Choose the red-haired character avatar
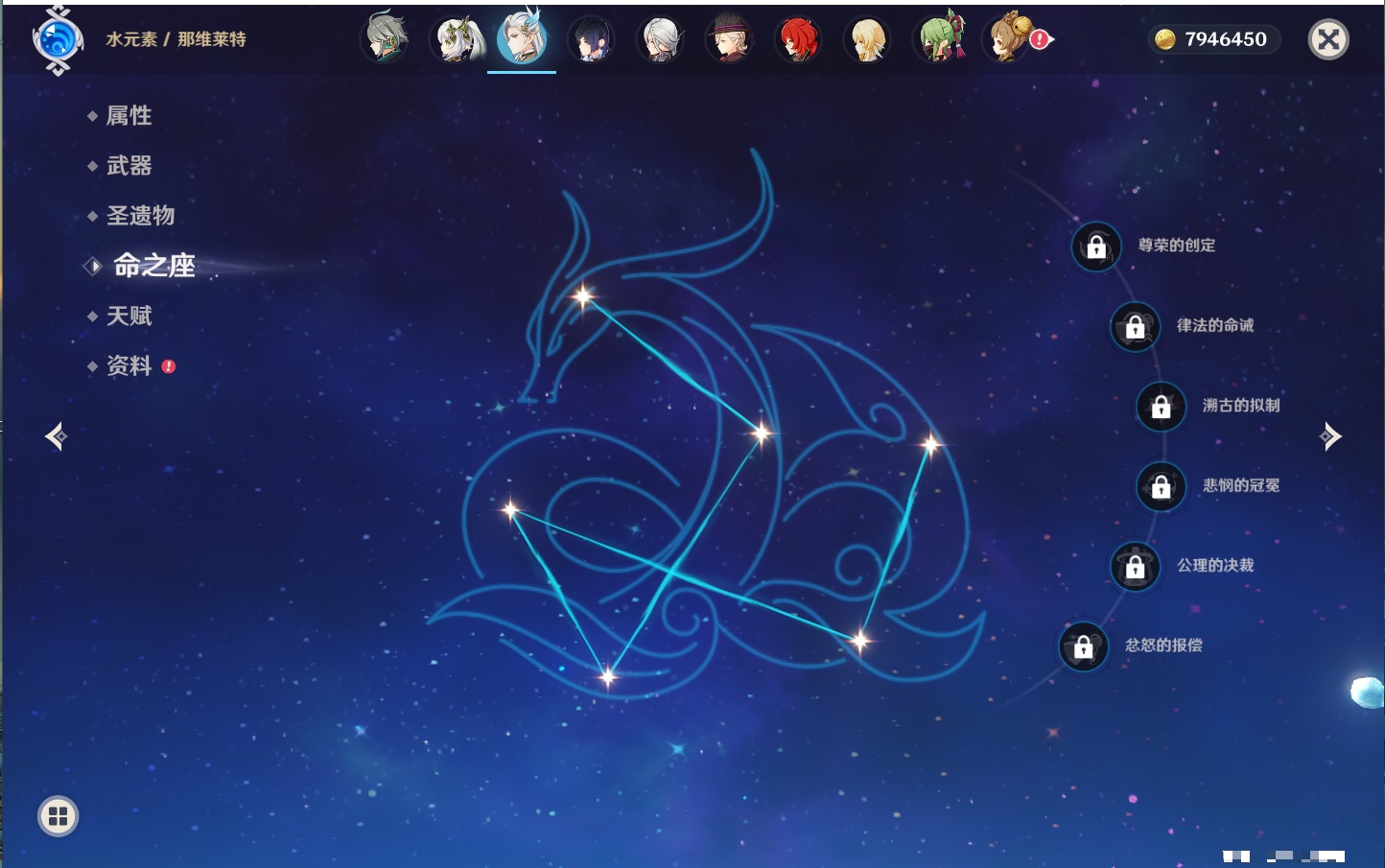1385x868 pixels. 799,38
